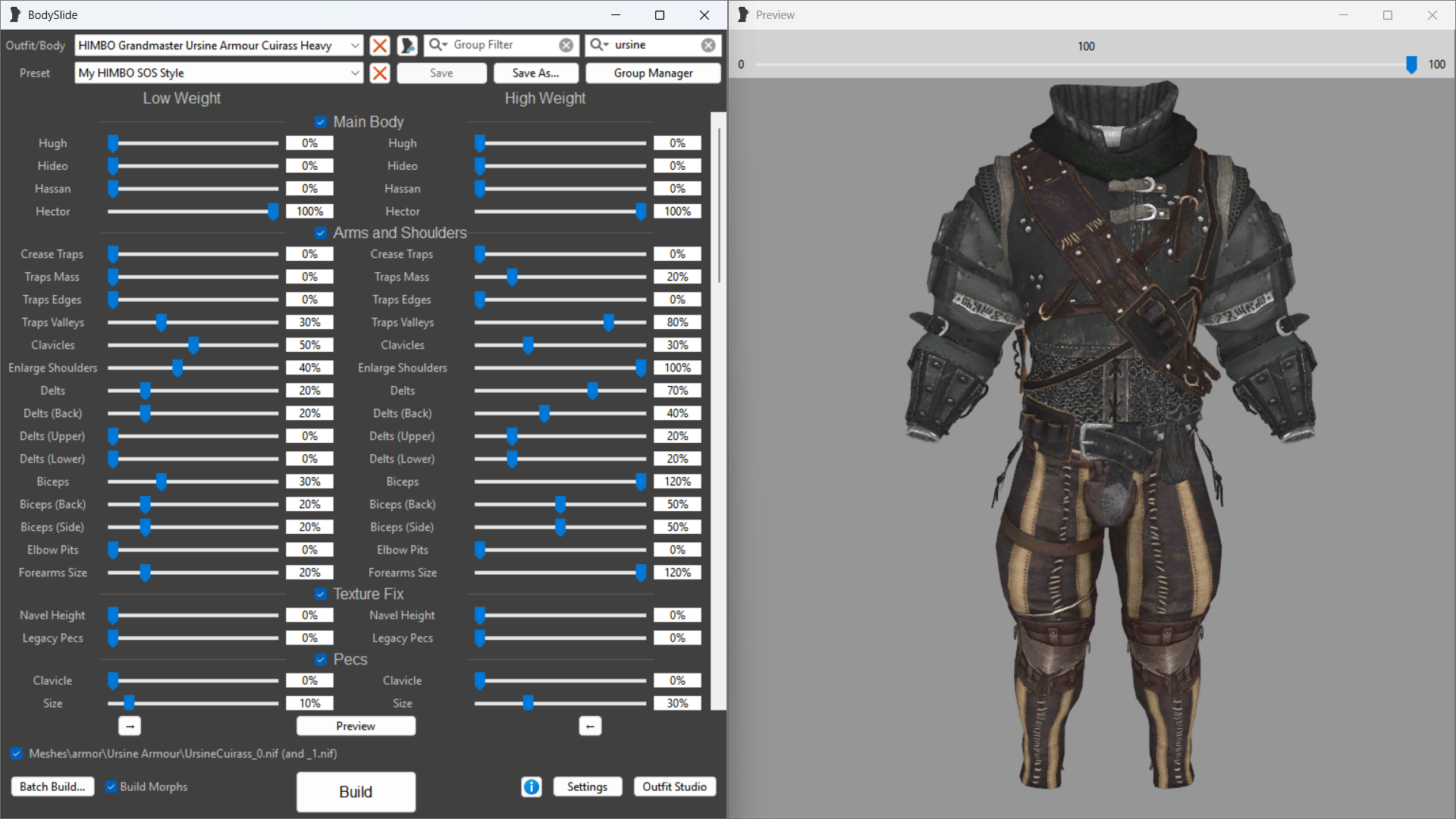Open the Preset dropdown list
This screenshot has height=819, width=1456.
point(354,73)
